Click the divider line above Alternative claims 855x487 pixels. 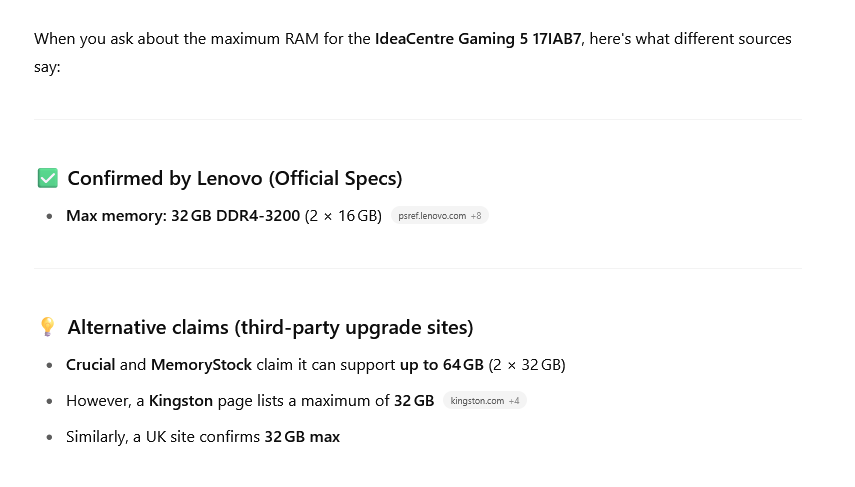click(418, 268)
